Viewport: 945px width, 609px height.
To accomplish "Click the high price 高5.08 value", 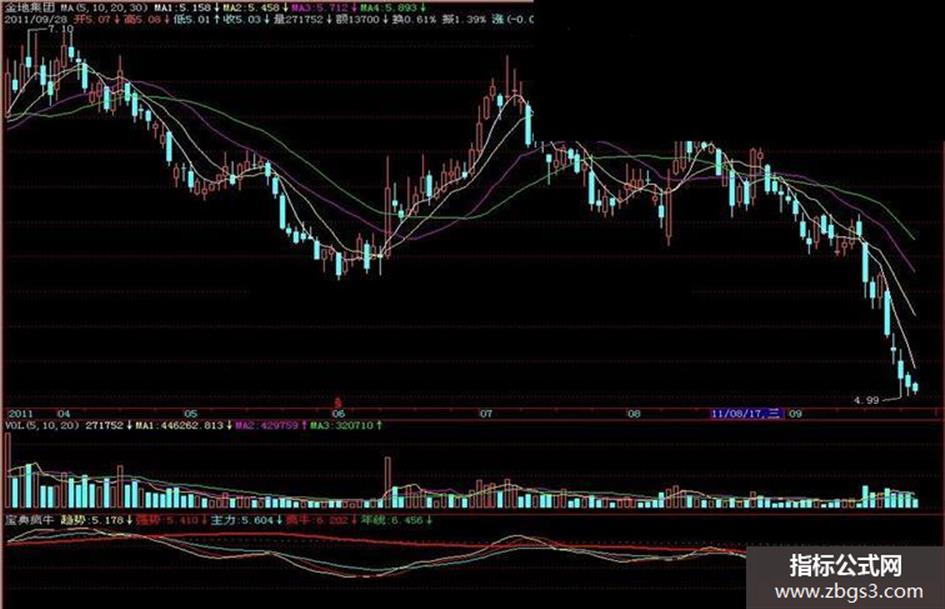I will tap(142, 19).
